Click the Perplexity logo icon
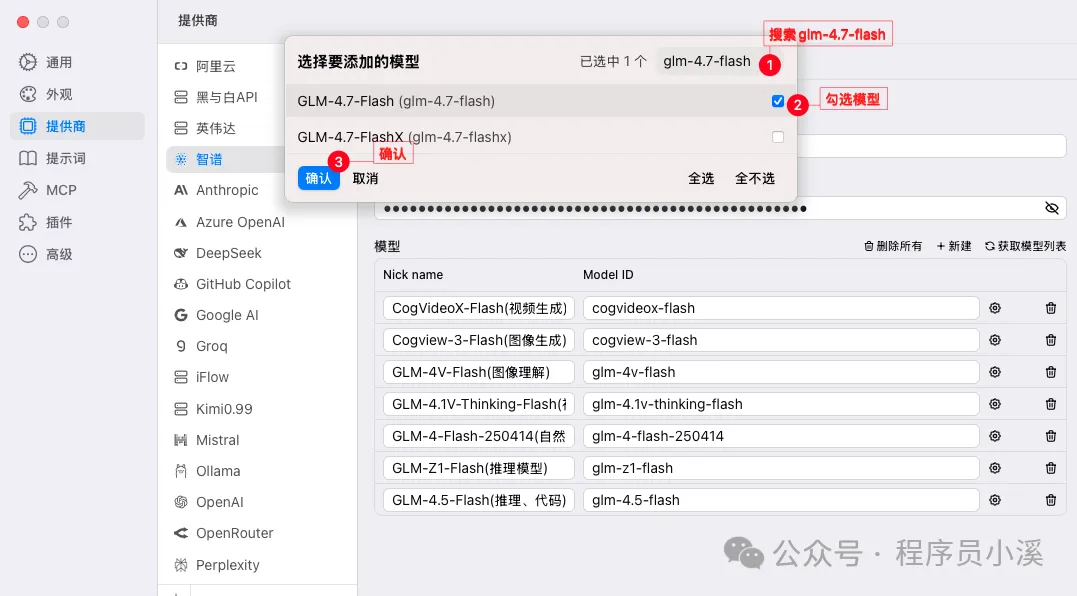 181,564
